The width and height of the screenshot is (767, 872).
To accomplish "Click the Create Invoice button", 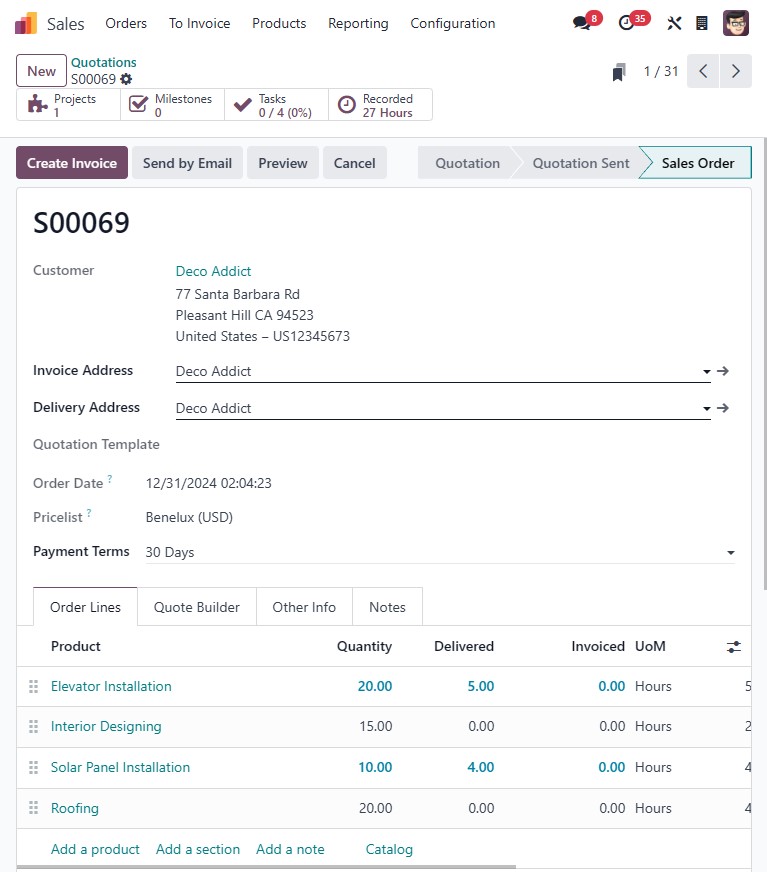I will 71,162.
